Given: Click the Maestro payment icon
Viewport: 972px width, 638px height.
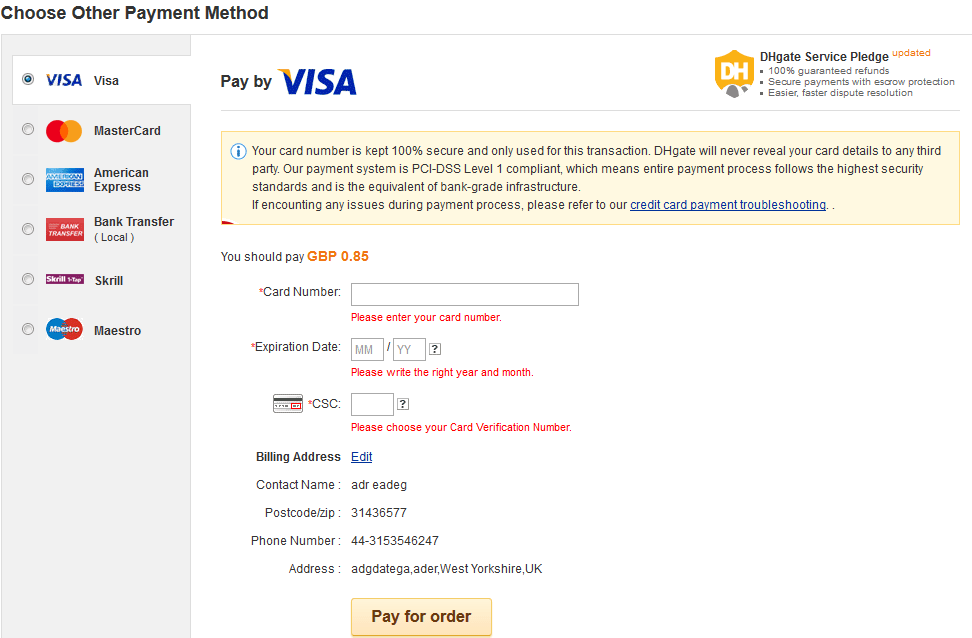Looking at the screenshot, I should (63, 329).
